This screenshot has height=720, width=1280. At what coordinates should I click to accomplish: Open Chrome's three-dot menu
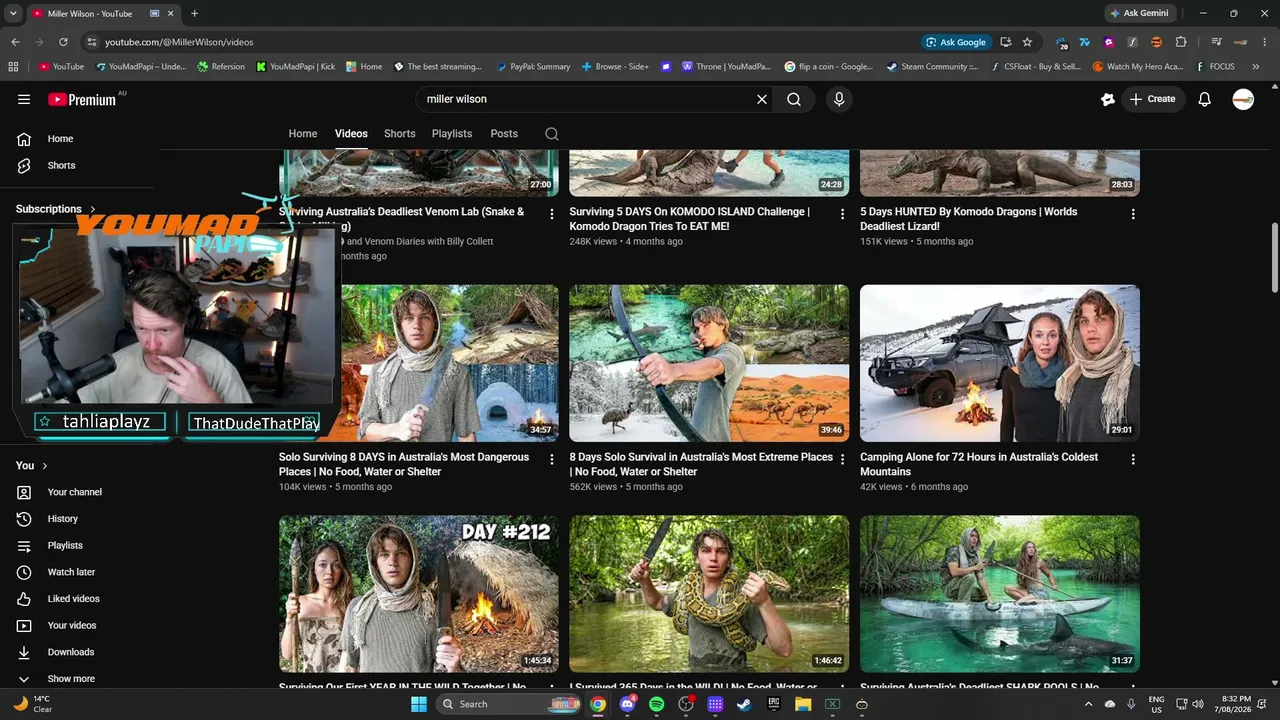tap(1265, 42)
